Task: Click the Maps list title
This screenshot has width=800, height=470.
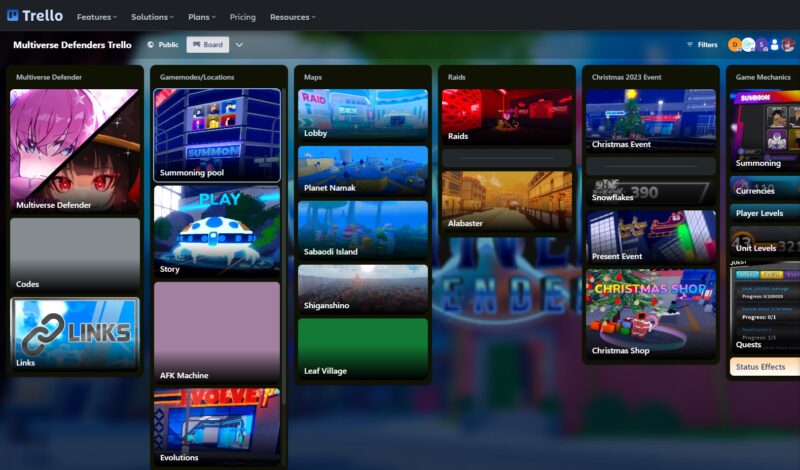Action: click(x=313, y=77)
